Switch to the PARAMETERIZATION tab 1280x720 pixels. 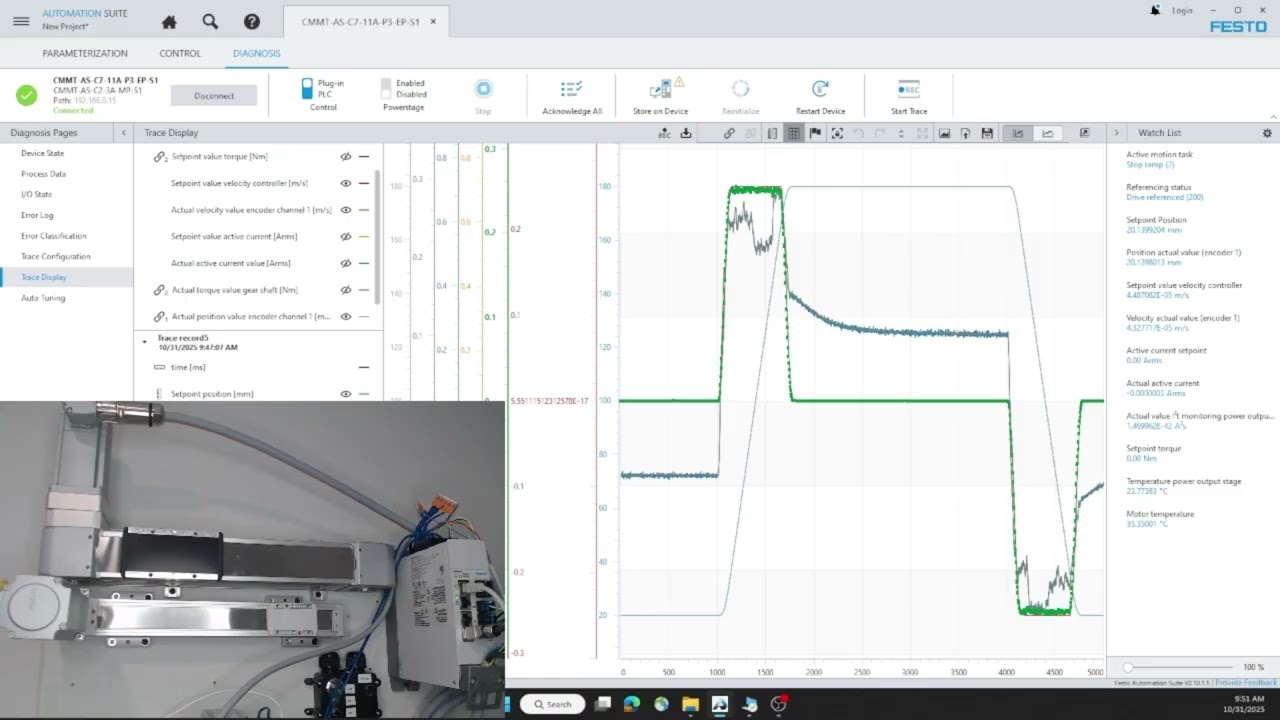(x=85, y=53)
